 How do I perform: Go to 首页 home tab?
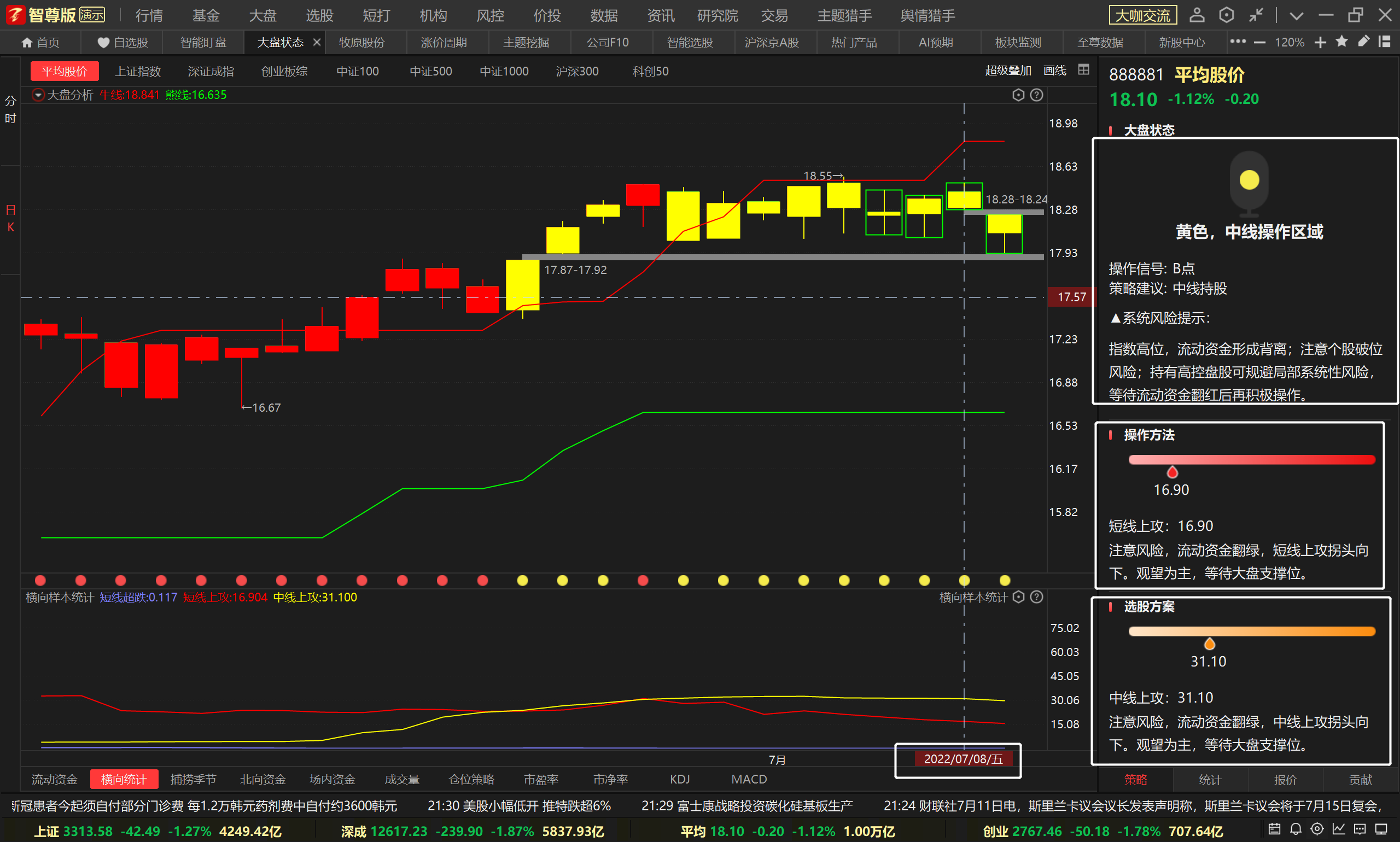click(x=40, y=43)
